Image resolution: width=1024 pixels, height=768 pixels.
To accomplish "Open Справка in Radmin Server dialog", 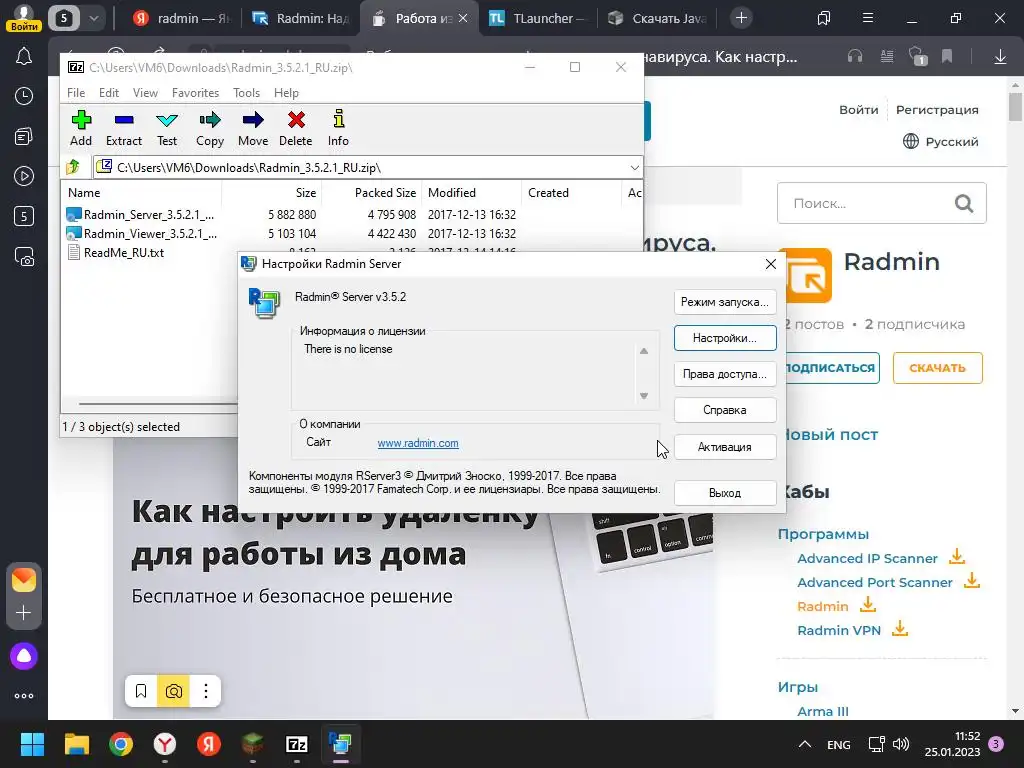I will [725, 410].
